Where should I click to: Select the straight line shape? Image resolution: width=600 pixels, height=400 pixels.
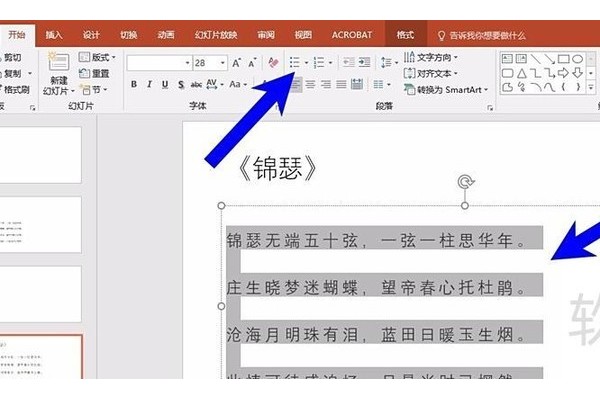pyautogui.click(x=535, y=59)
